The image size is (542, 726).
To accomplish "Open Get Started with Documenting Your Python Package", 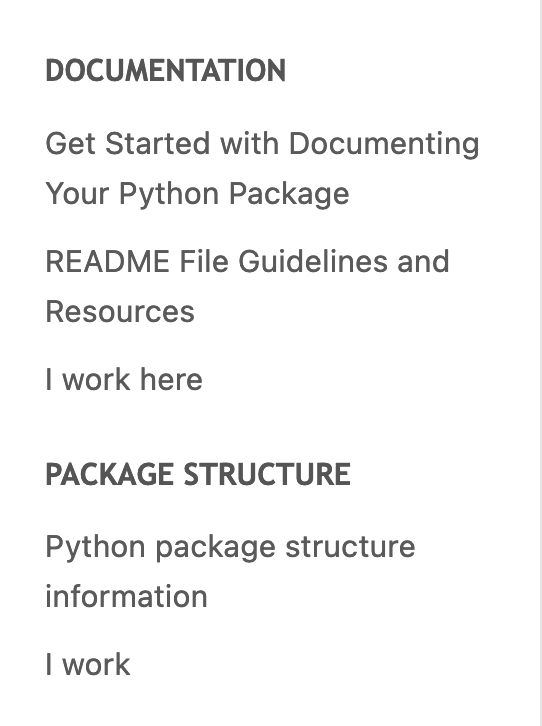I will point(262,168).
